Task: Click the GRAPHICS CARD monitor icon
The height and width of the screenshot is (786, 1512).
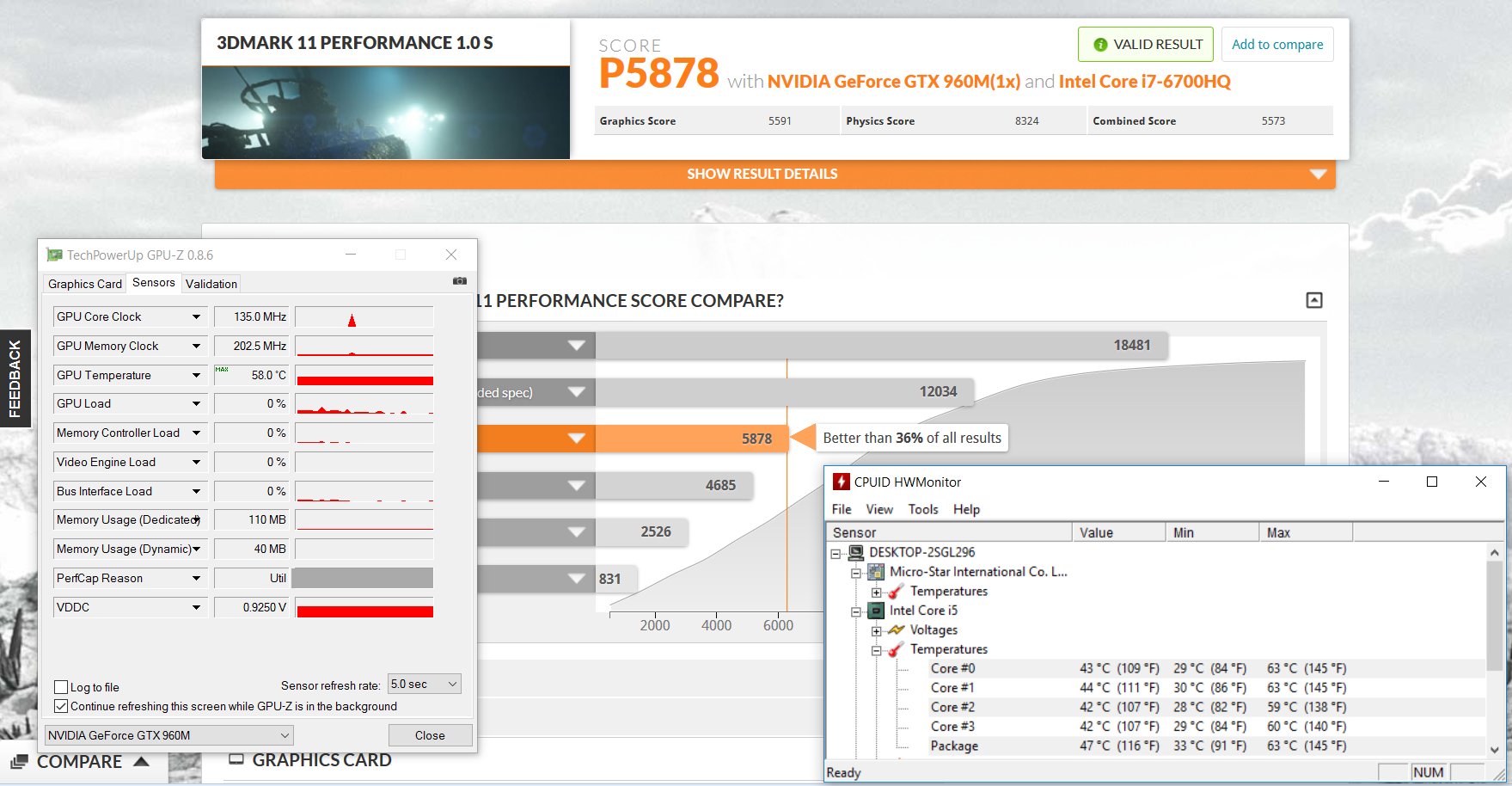Action: 236,760
